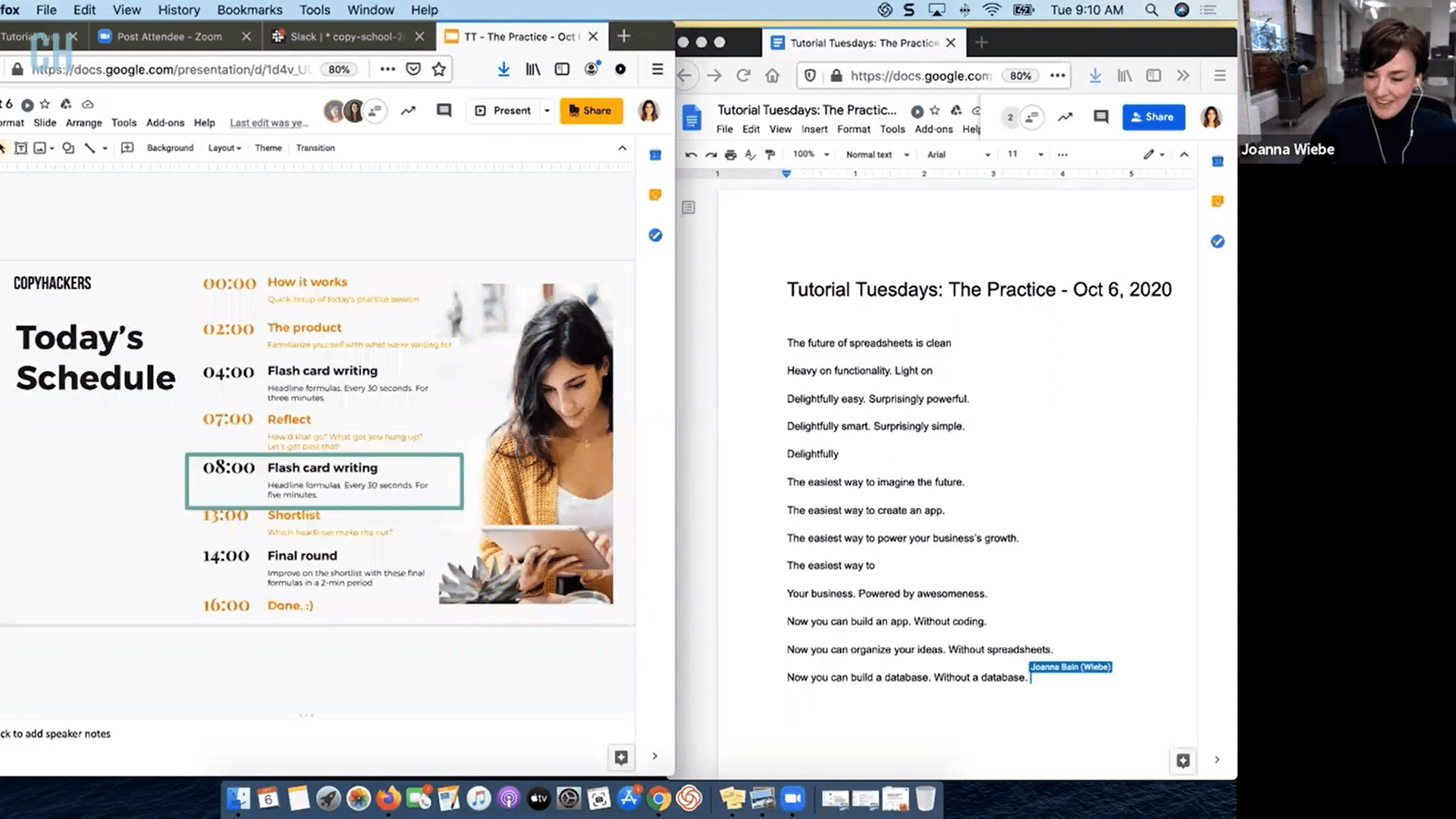Open activity dashboard trend icon in Docs

(x=1065, y=117)
